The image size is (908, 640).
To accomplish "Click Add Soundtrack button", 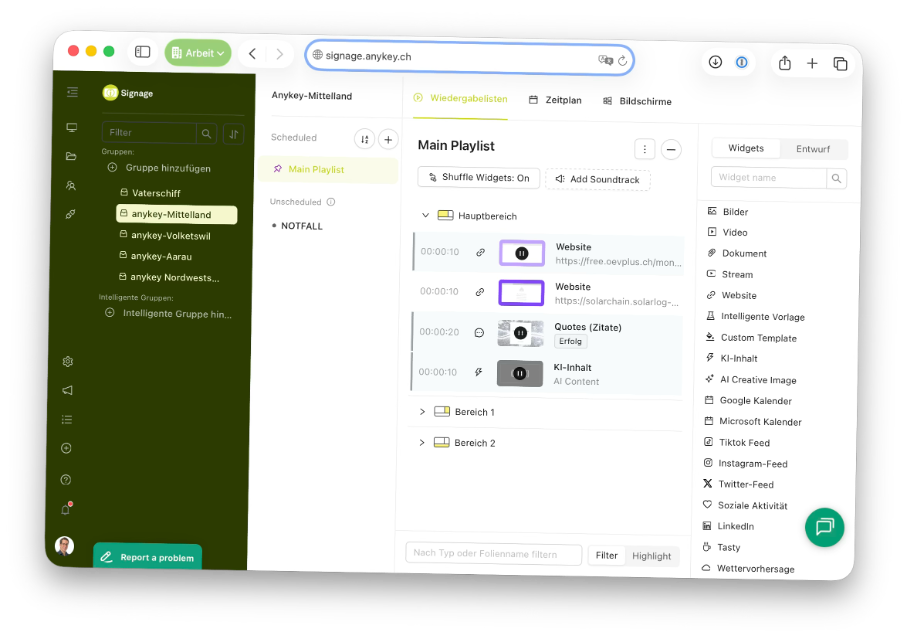I will point(597,179).
